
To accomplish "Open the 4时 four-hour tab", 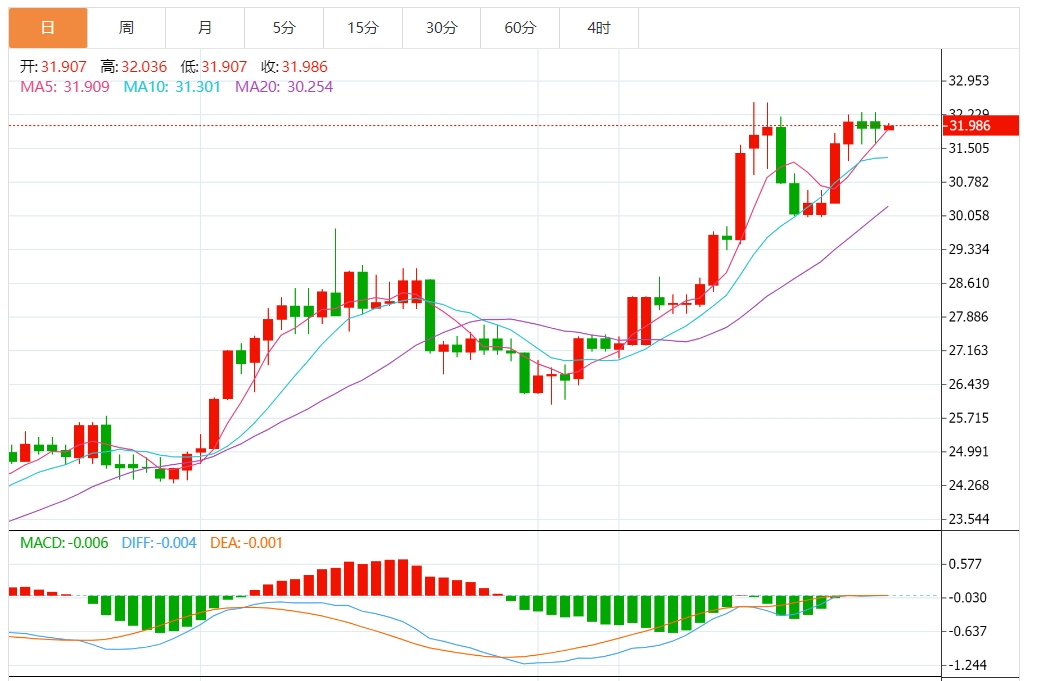I will [599, 28].
